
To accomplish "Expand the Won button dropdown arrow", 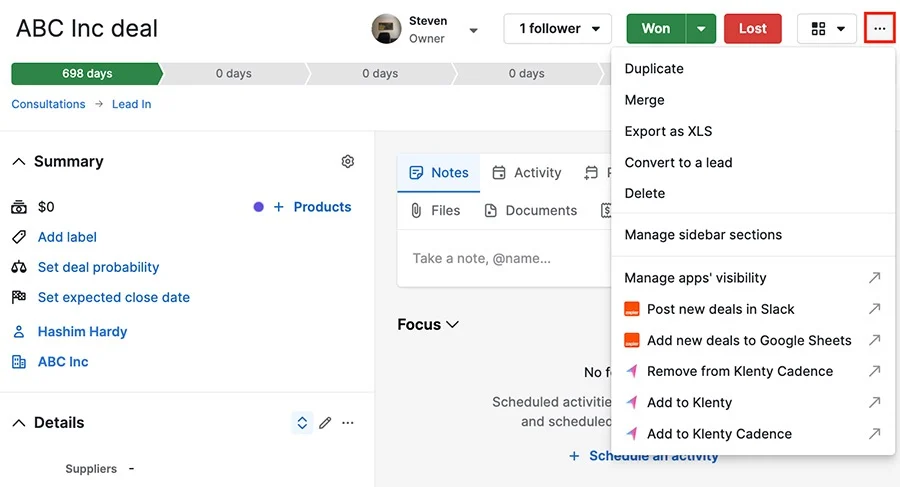I will click(x=701, y=29).
